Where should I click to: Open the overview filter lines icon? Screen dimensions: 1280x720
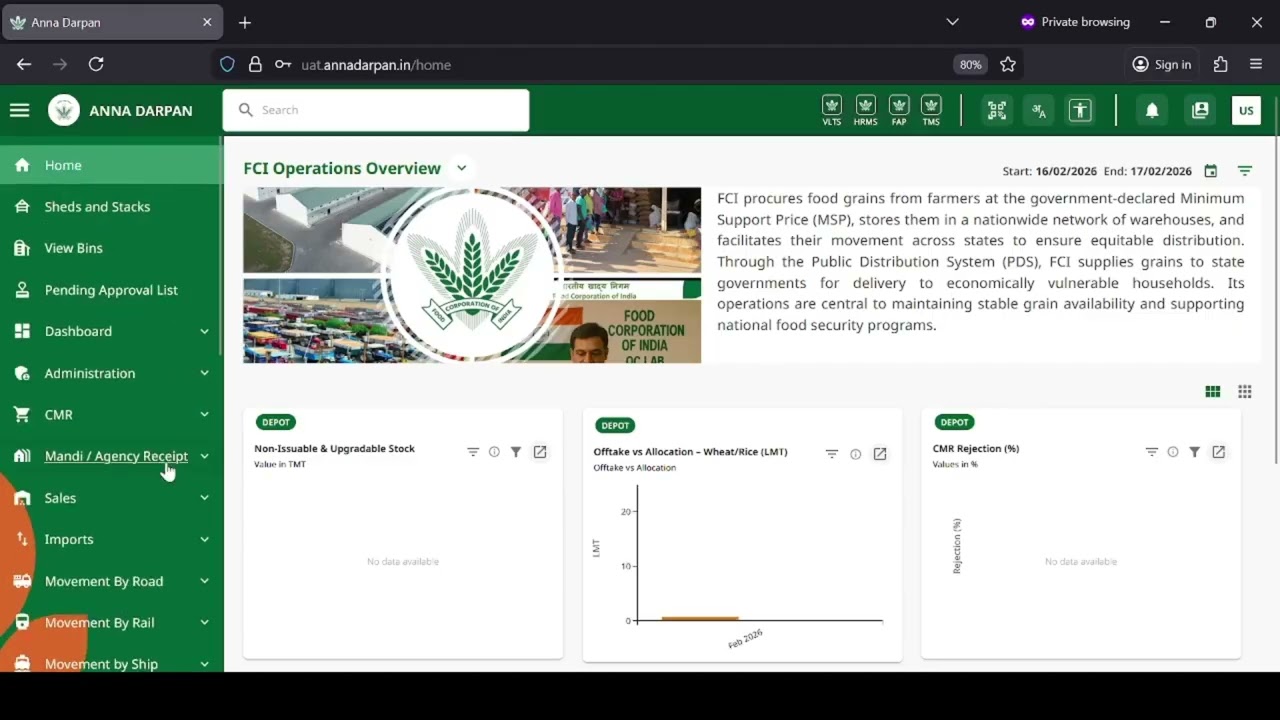(x=1245, y=171)
